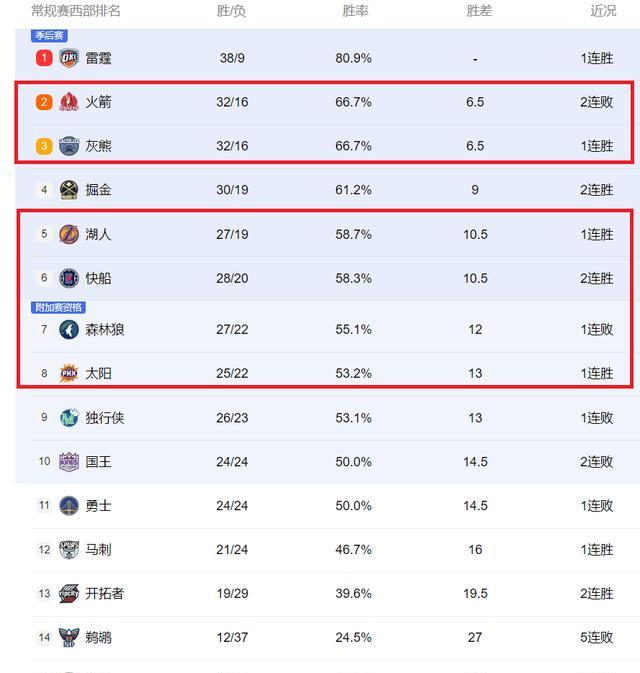Click the Suns (太阳) team logo
The image size is (640, 673).
point(69,373)
